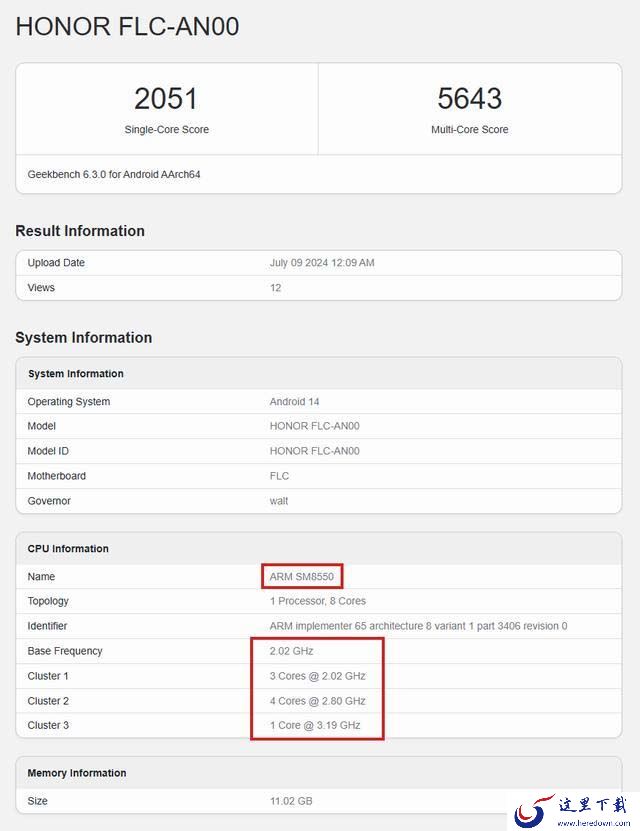Click the 2051 single-core score
This screenshot has width=640, height=831.
tap(166, 99)
